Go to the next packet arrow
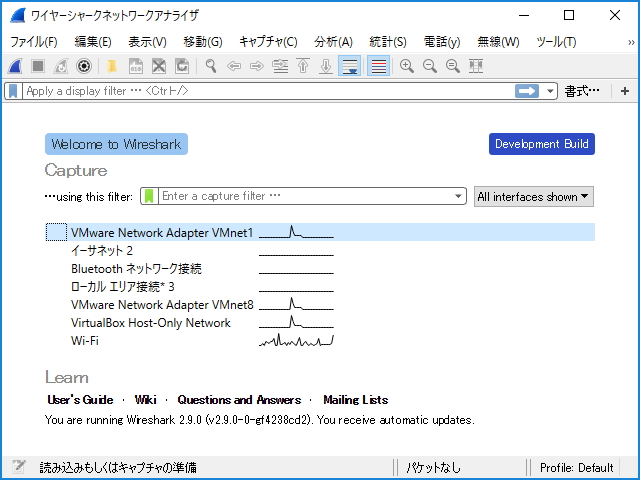640x480 pixels. click(257, 66)
